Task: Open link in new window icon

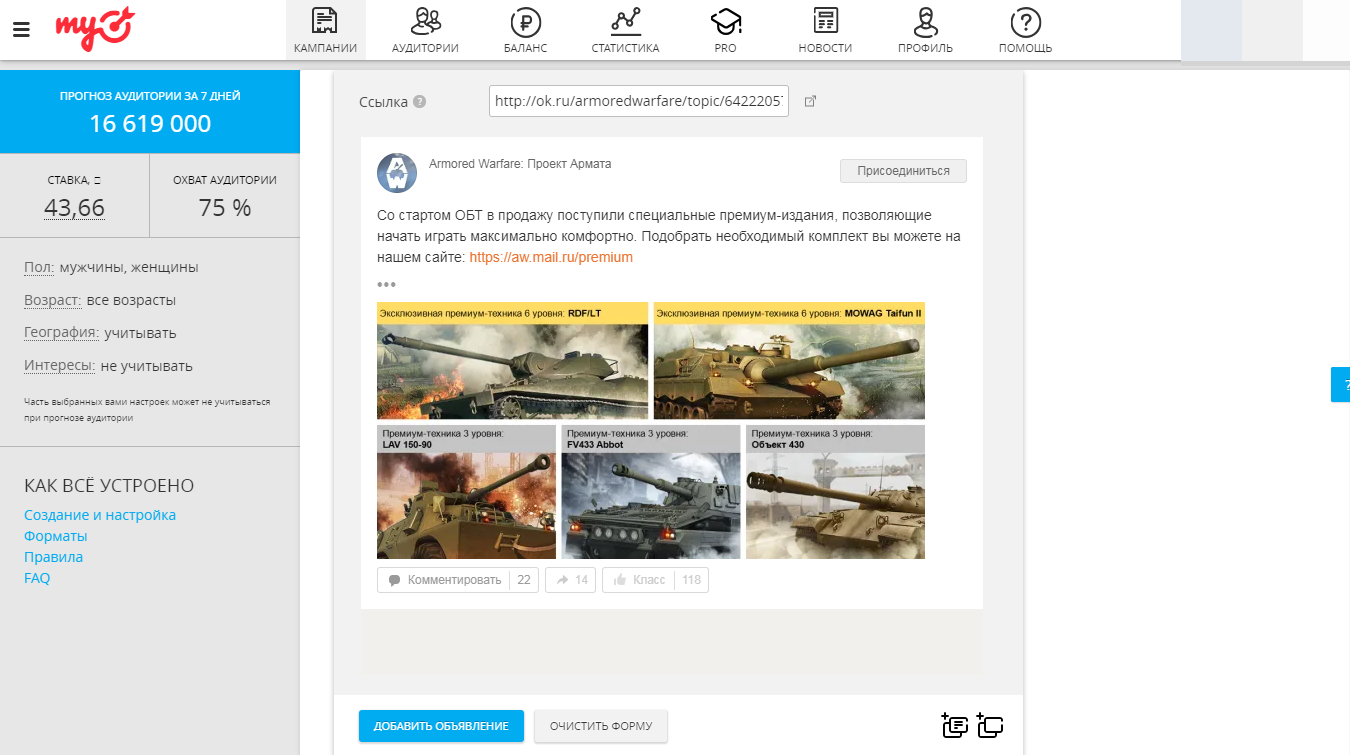Action: coord(811,101)
